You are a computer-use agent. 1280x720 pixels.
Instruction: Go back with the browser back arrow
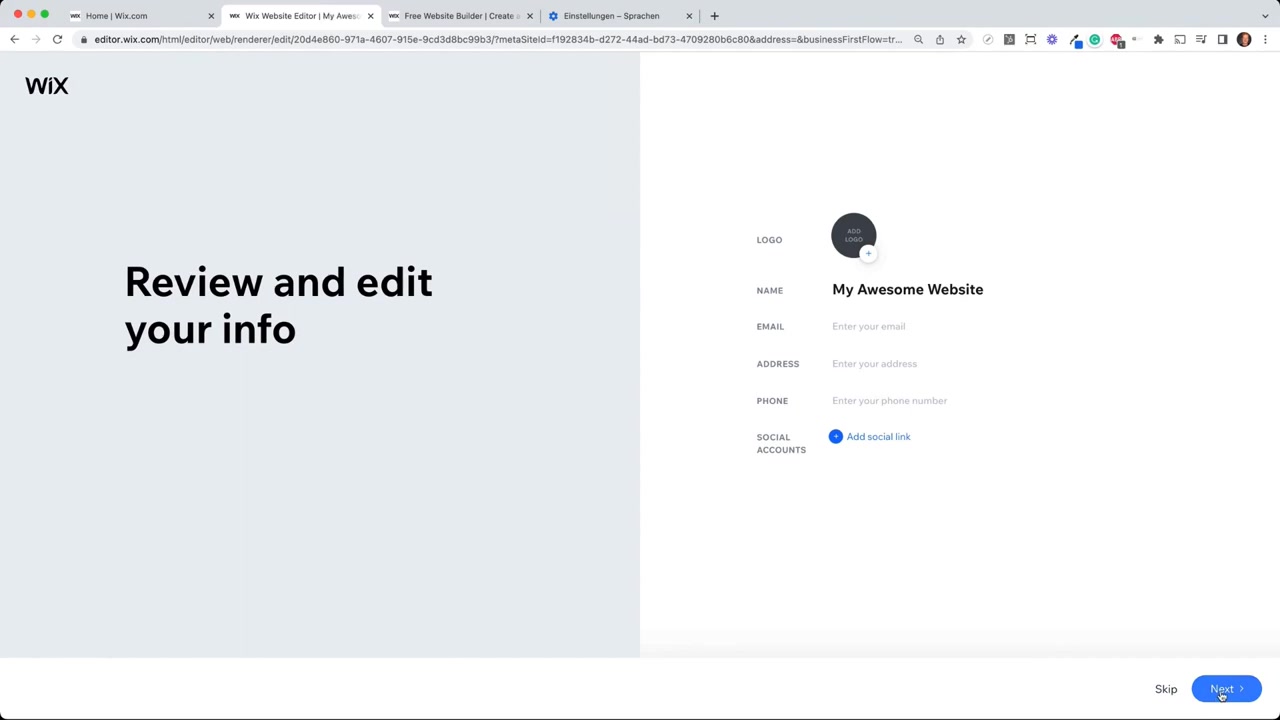coord(14,40)
